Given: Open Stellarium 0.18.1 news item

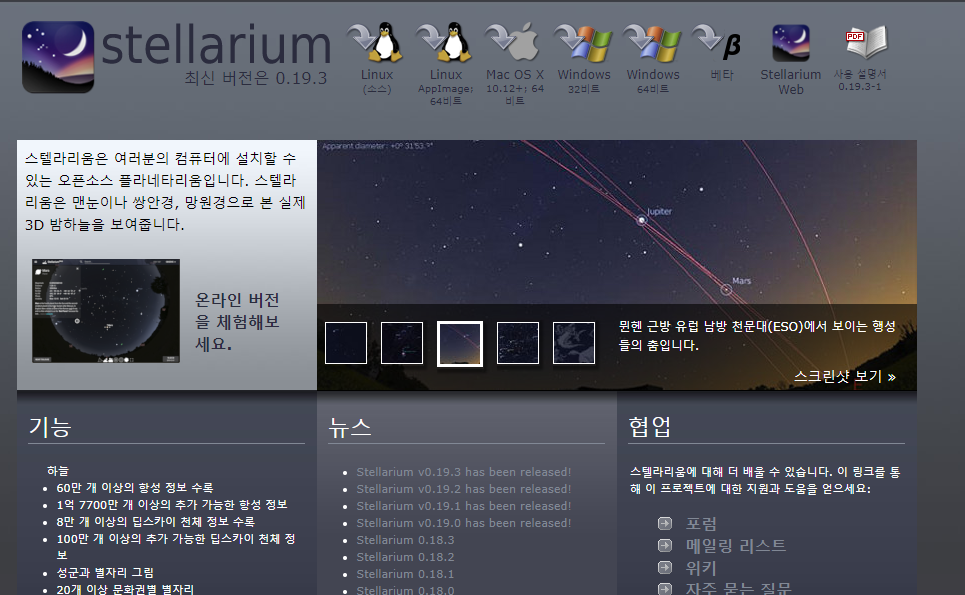Looking at the screenshot, I should (x=405, y=574).
